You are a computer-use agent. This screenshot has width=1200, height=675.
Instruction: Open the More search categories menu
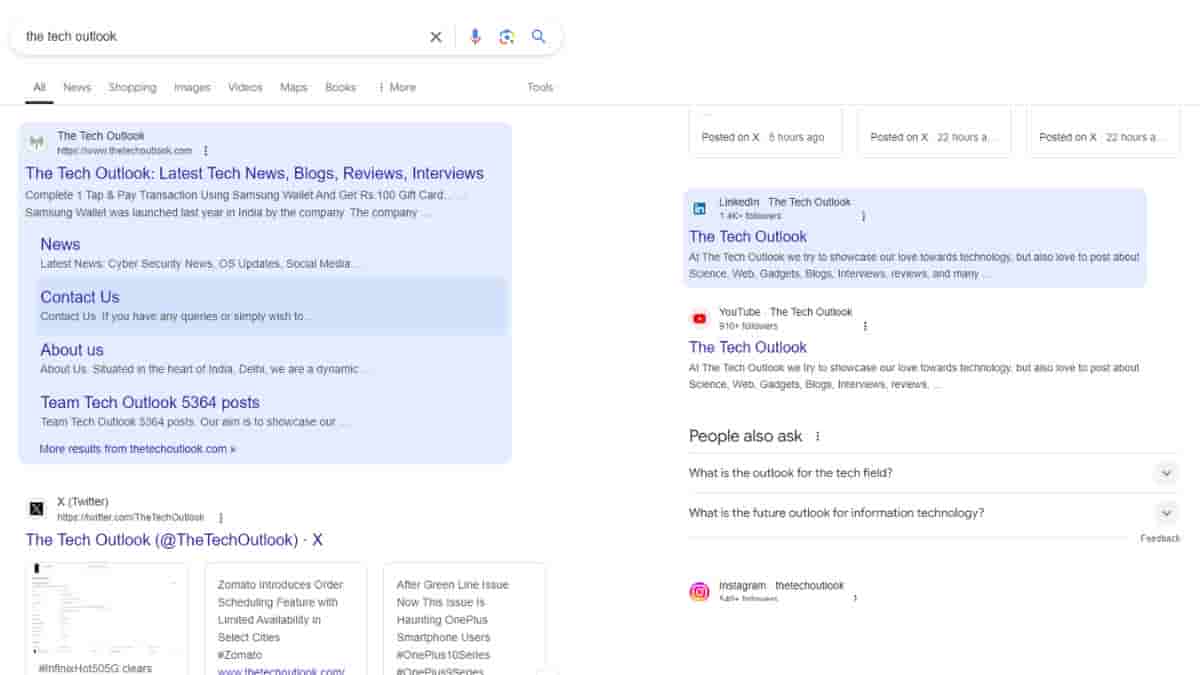(x=397, y=88)
